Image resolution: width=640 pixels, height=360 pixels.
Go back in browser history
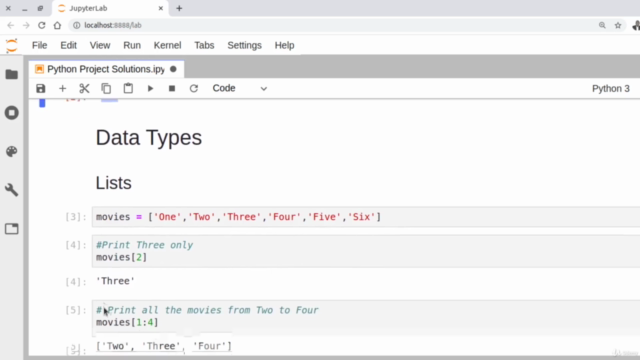click(11, 25)
